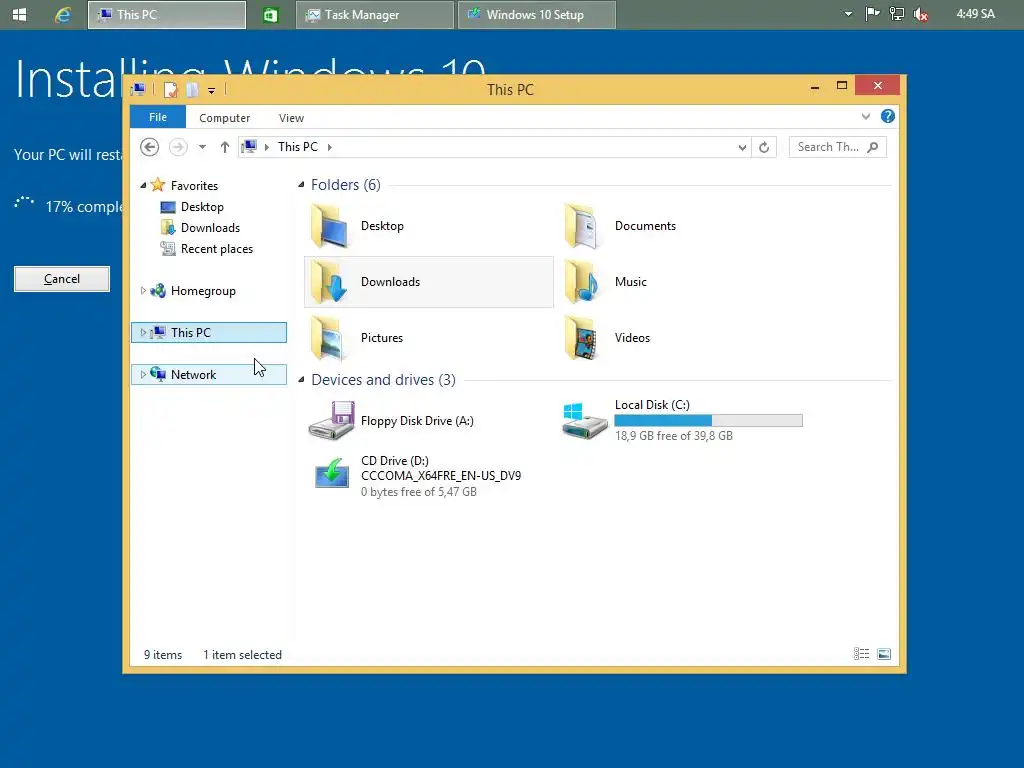Screen dimensions: 1024x768
Task: Click the search magnifier icon
Action: (872, 147)
